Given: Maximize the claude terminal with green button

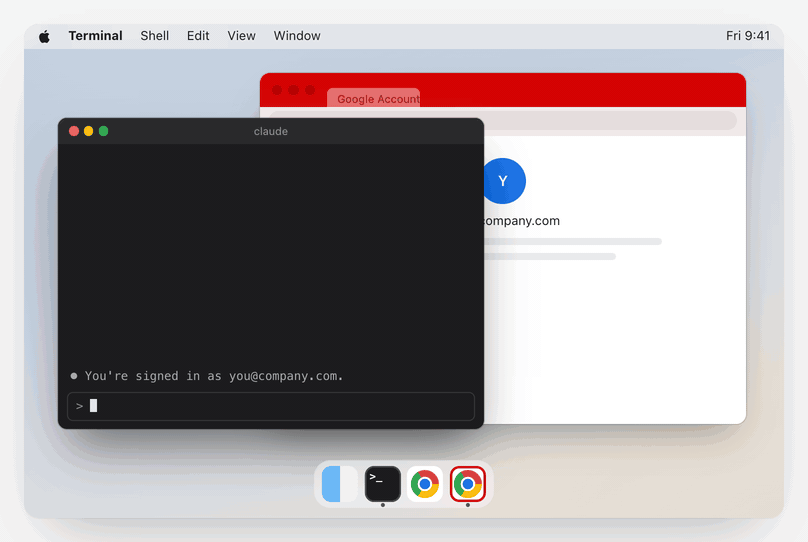Looking at the screenshot, I should [104, 131].
